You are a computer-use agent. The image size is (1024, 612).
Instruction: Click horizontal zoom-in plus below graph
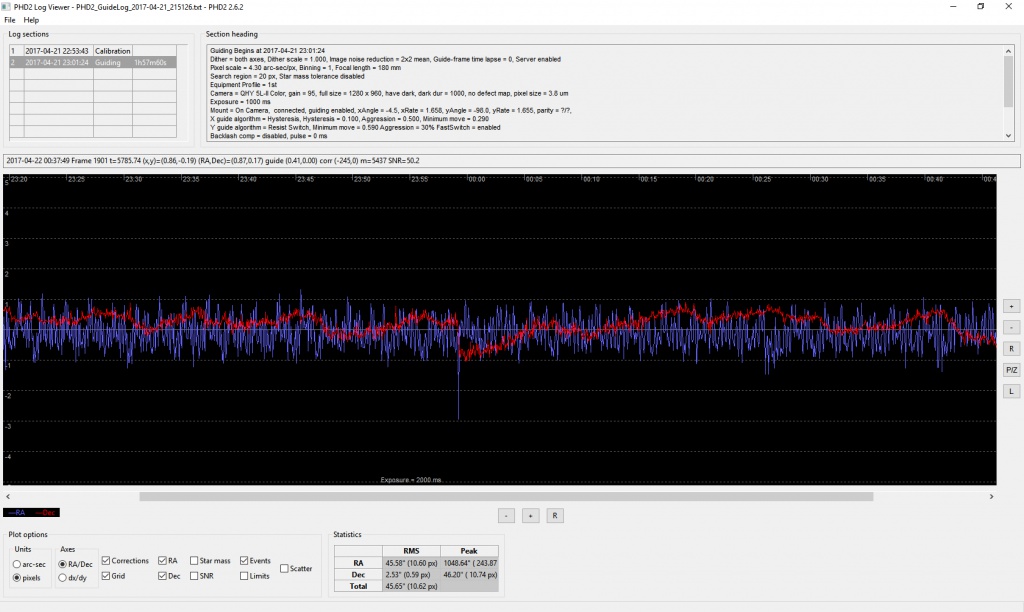point(530,515)
